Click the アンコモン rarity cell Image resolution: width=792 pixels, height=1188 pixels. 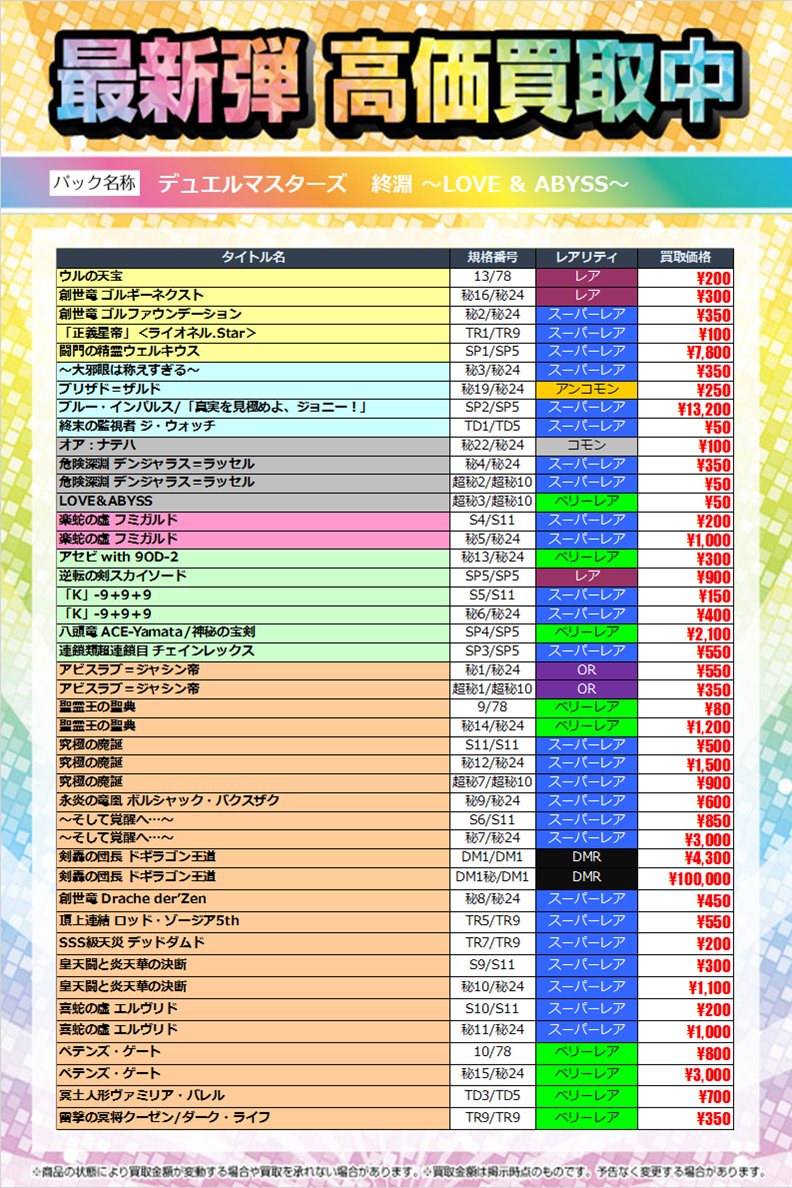click(x=587, y=389)
